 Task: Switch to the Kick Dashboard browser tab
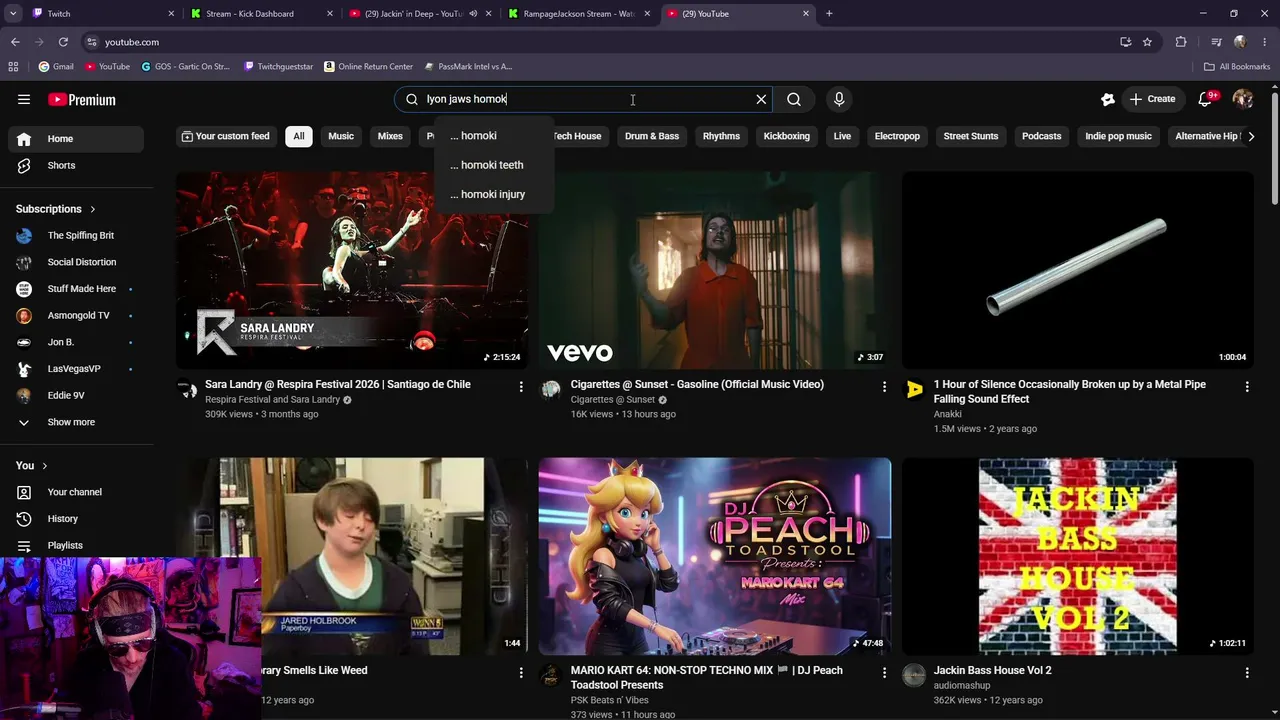tap(262, 14)
